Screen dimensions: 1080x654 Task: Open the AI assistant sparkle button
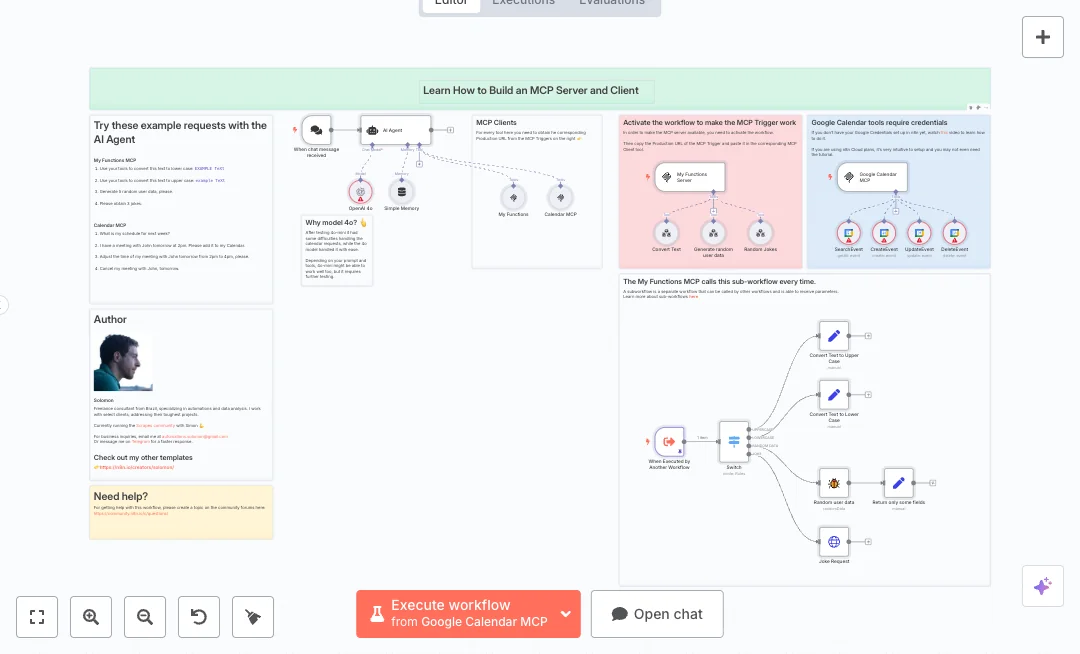click(1042, 586)
